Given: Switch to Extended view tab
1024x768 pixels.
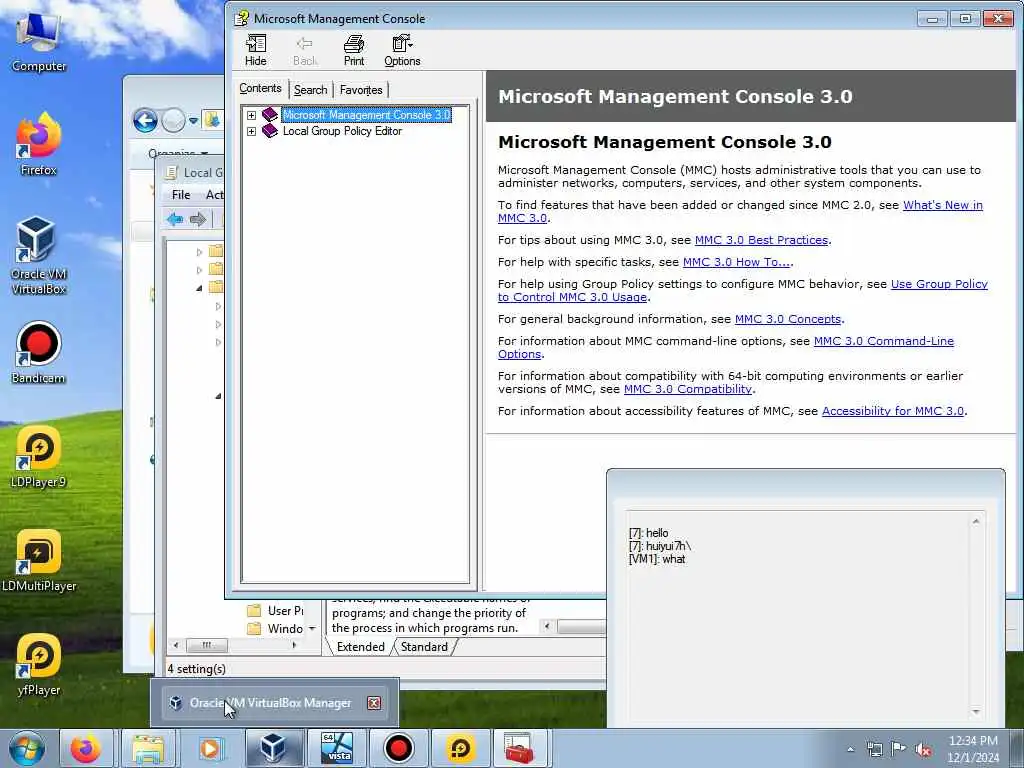Looking at the screenshot, I should click(360, 647).
